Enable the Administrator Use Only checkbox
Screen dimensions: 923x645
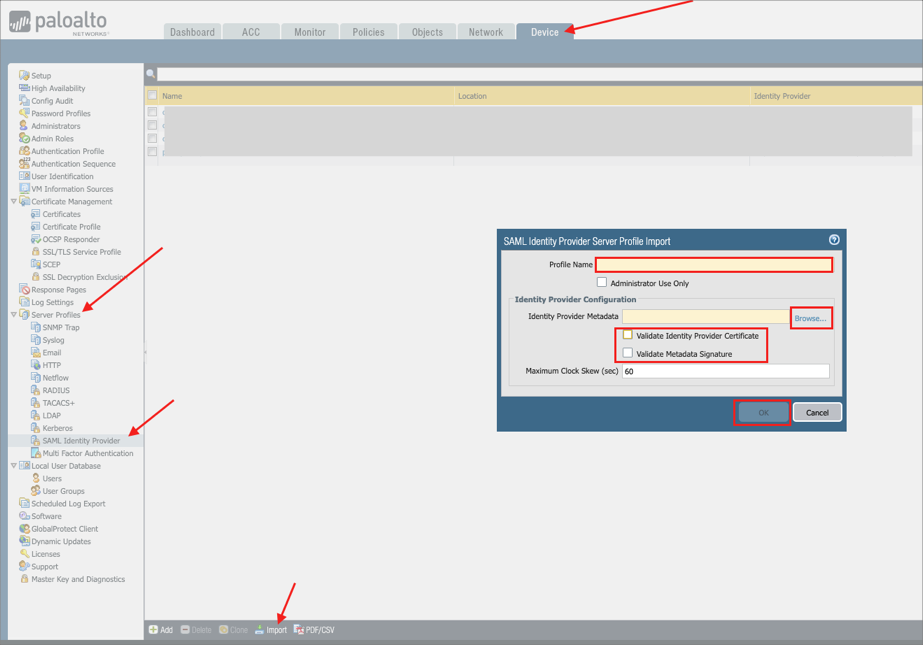pos(602,283)
